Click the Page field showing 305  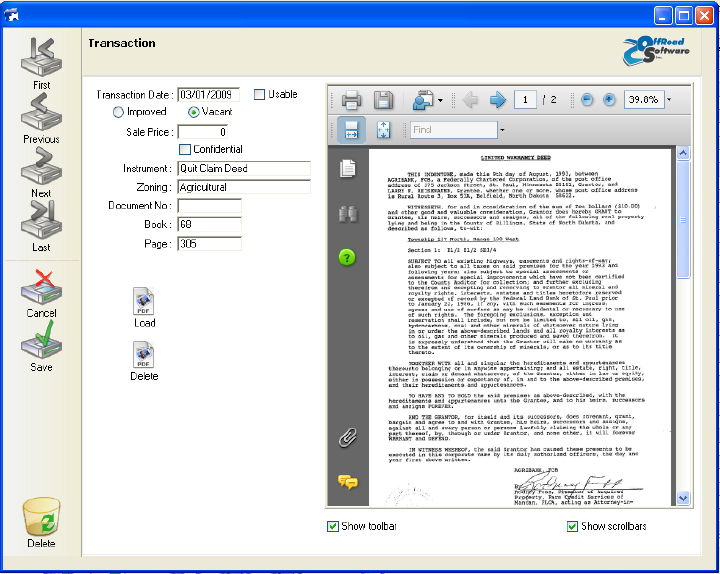pyautogui.click(x=209, y=244)
